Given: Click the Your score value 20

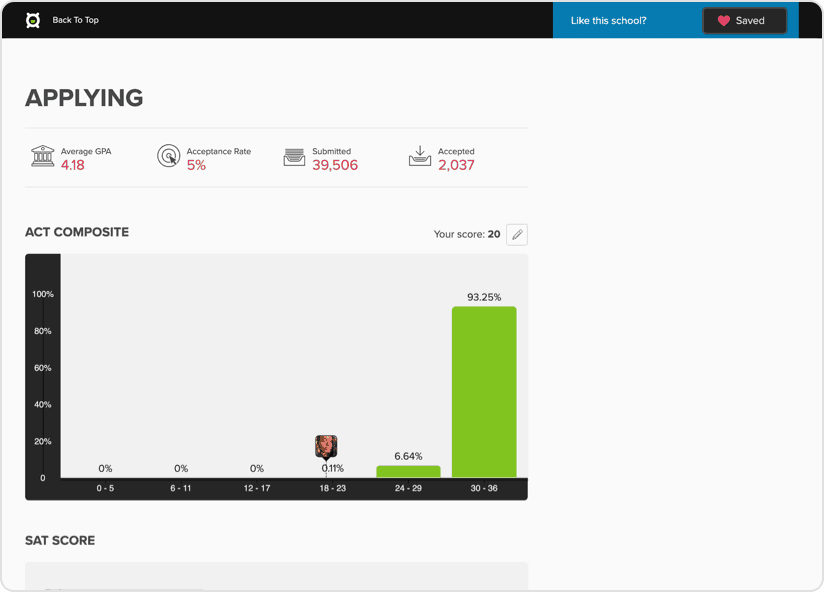Looking at the screenshot, I should tap(494, 234).
